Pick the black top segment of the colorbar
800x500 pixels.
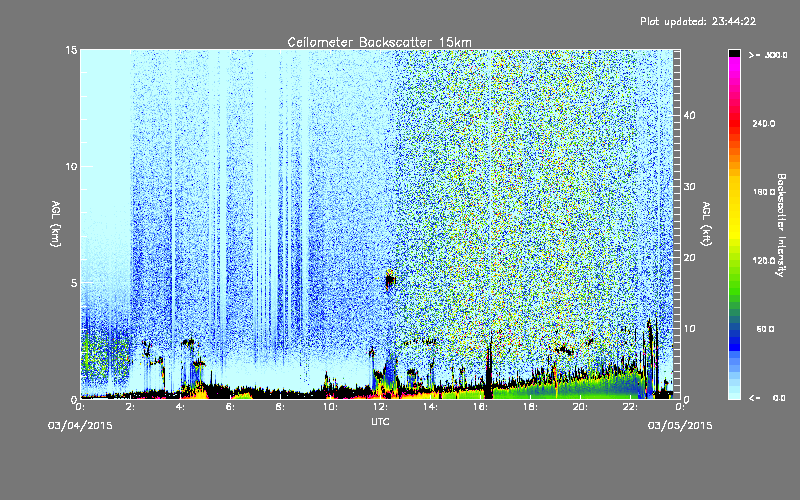tap(734, 53)
